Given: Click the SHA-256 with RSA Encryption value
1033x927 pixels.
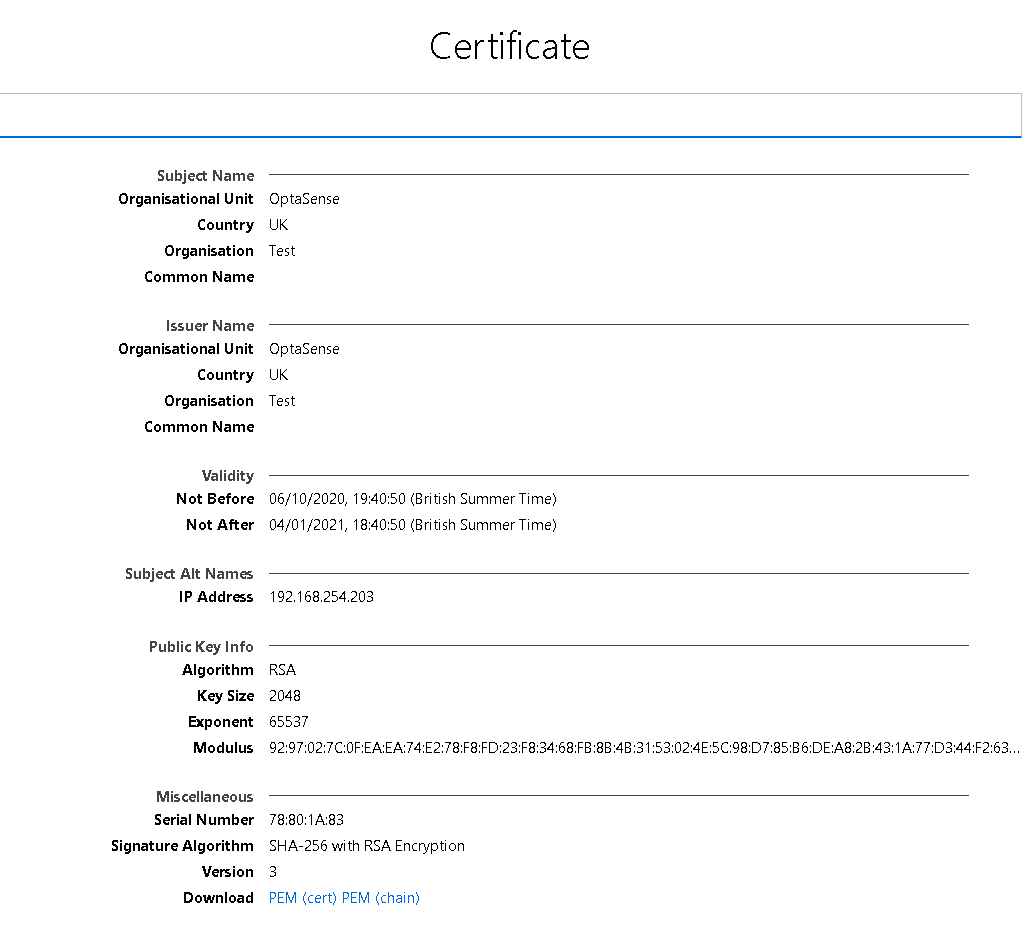Looking at the screenshot, I should pos(366,845).
